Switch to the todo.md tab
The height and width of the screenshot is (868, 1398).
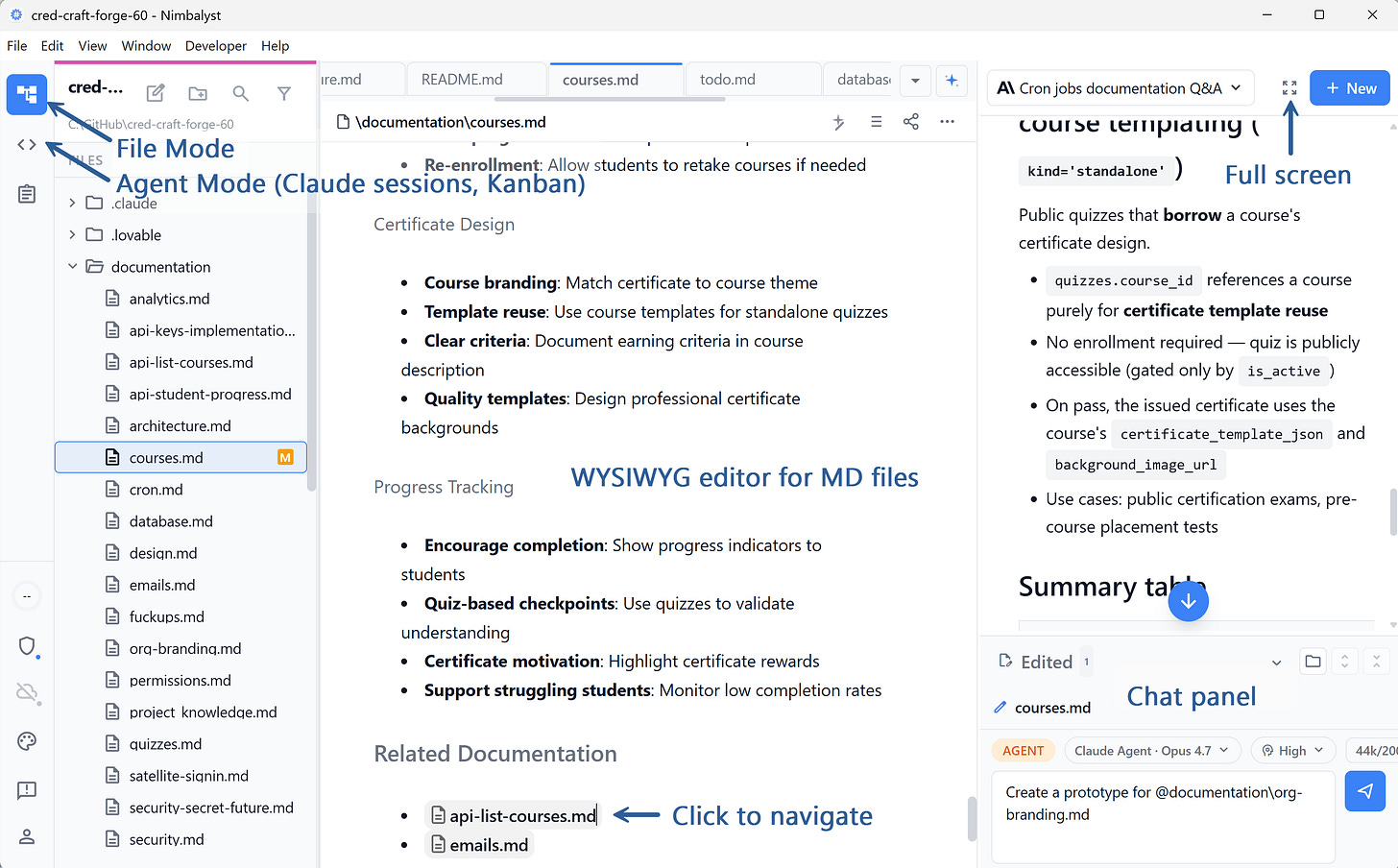coord(754,80)
